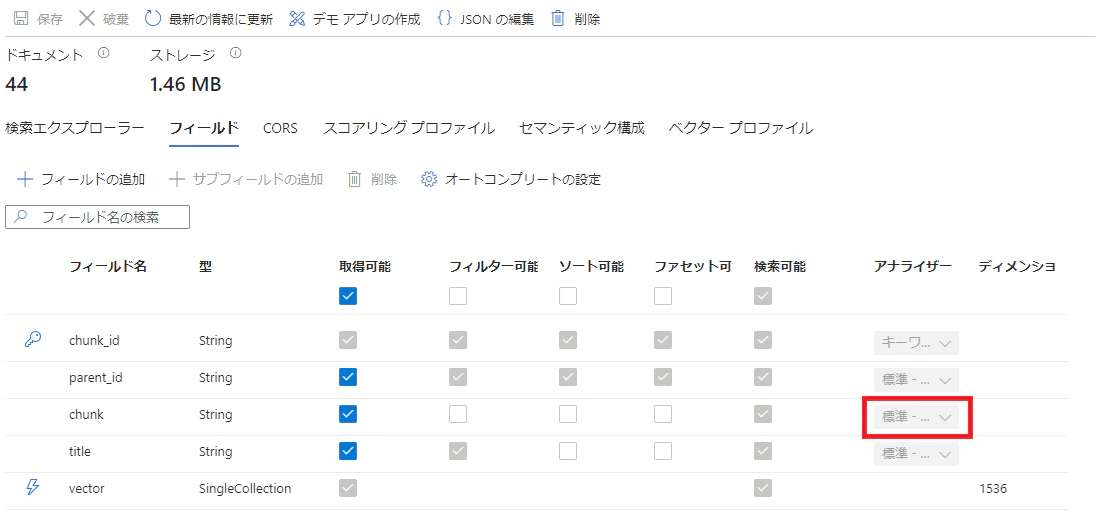Click the plus icon for フィールドの追加

tap(24, 180)
